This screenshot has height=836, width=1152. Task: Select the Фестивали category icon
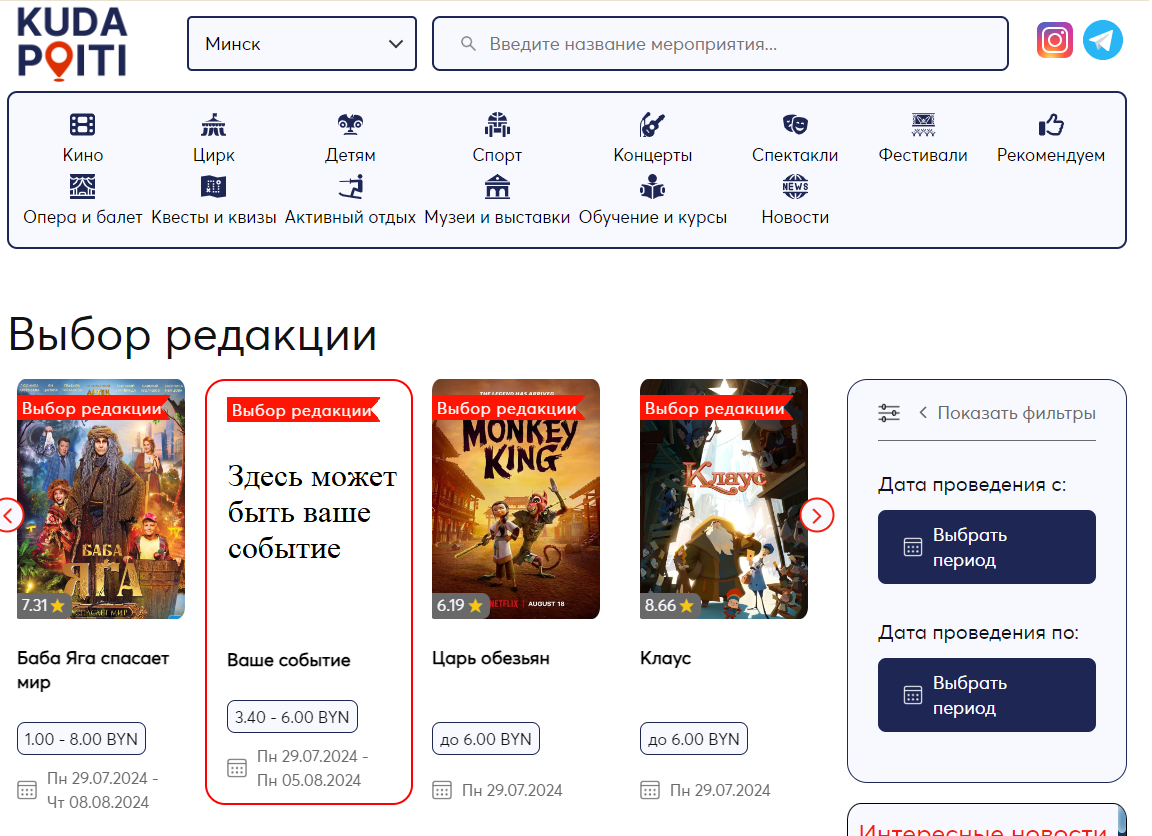pyautogui.click(x=923, y=124)
